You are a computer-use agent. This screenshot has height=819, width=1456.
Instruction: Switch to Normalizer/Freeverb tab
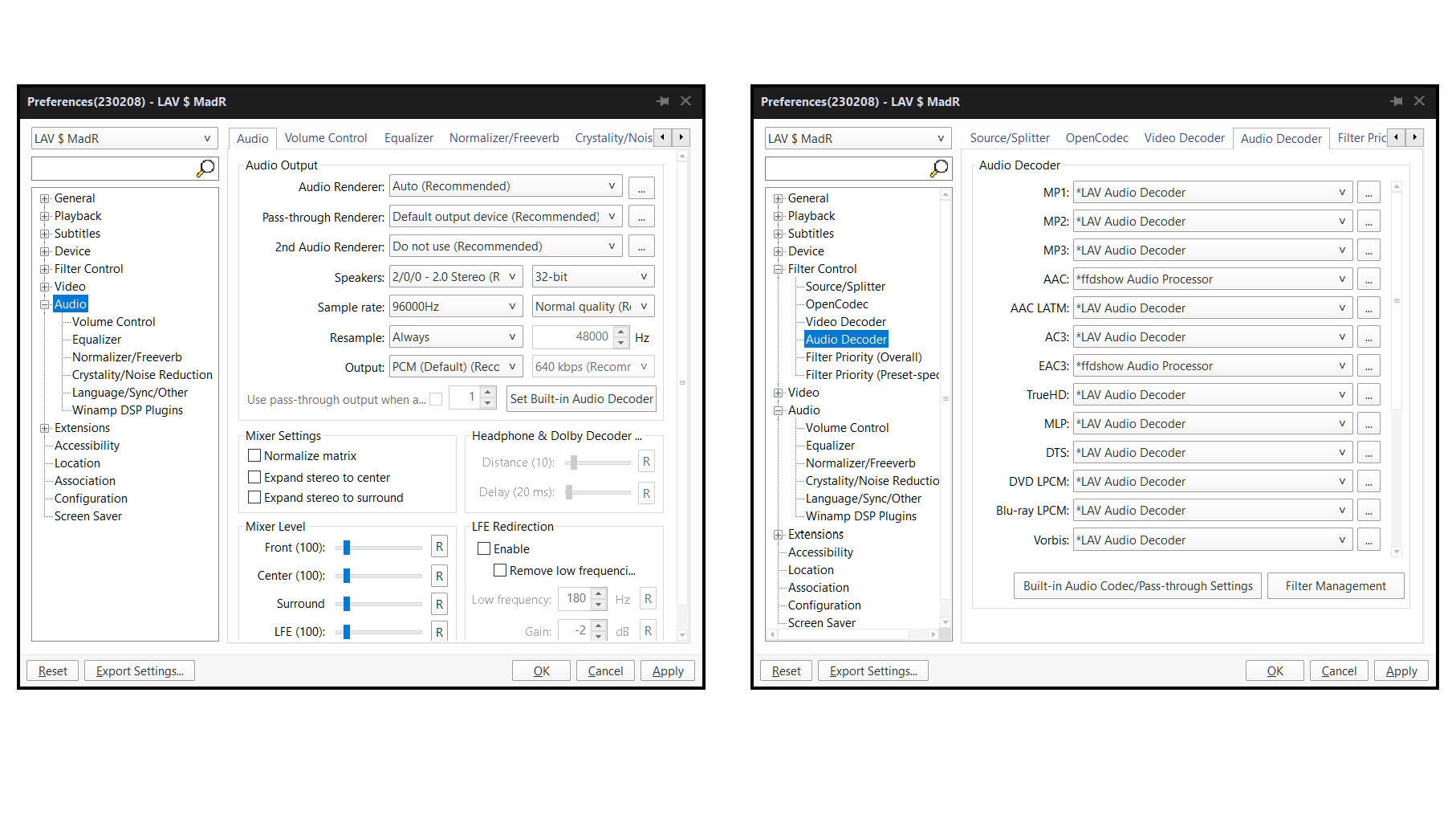[x=504, y=138]
